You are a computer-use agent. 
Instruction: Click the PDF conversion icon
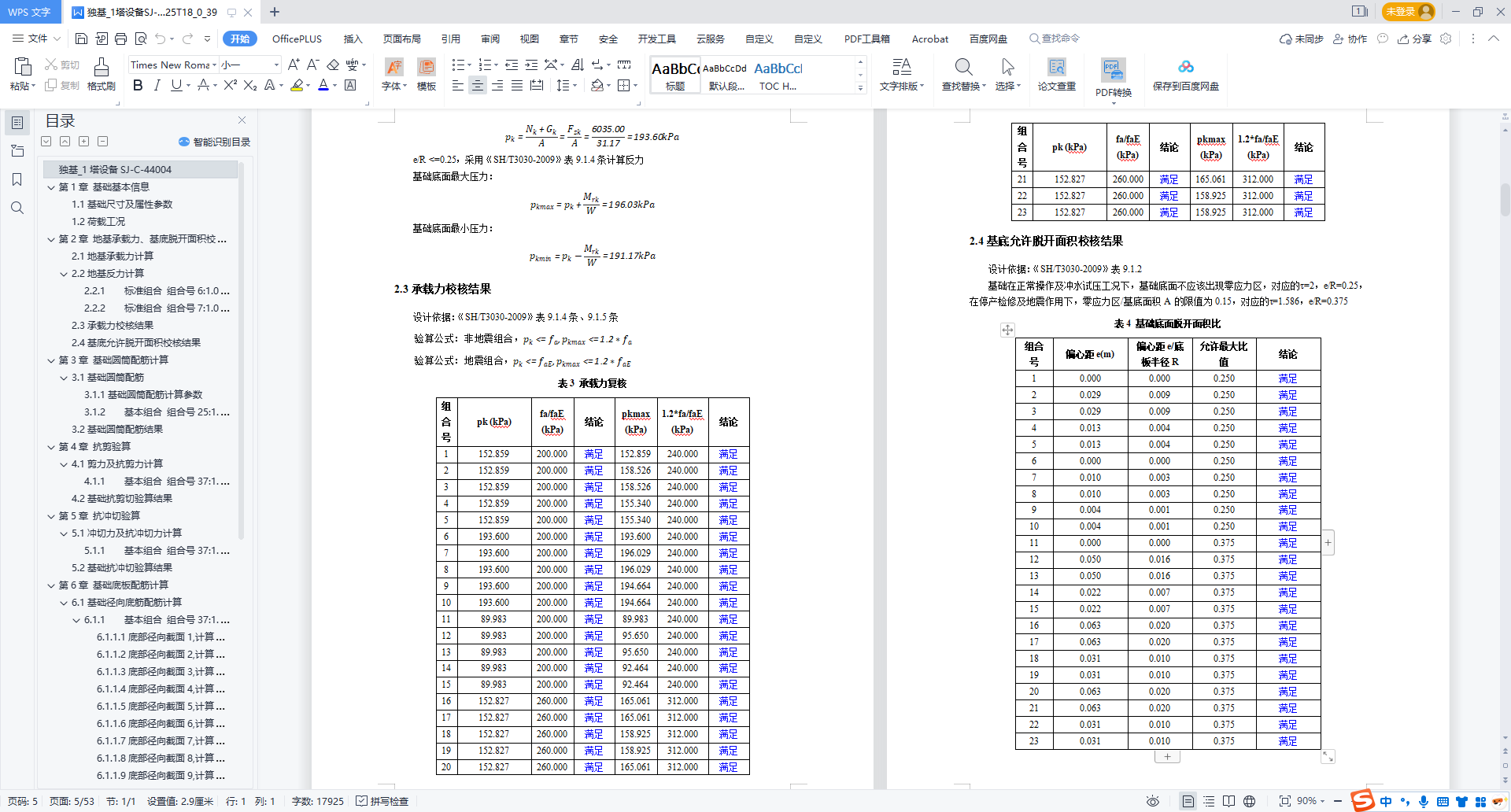click(x=1113, y=76)
